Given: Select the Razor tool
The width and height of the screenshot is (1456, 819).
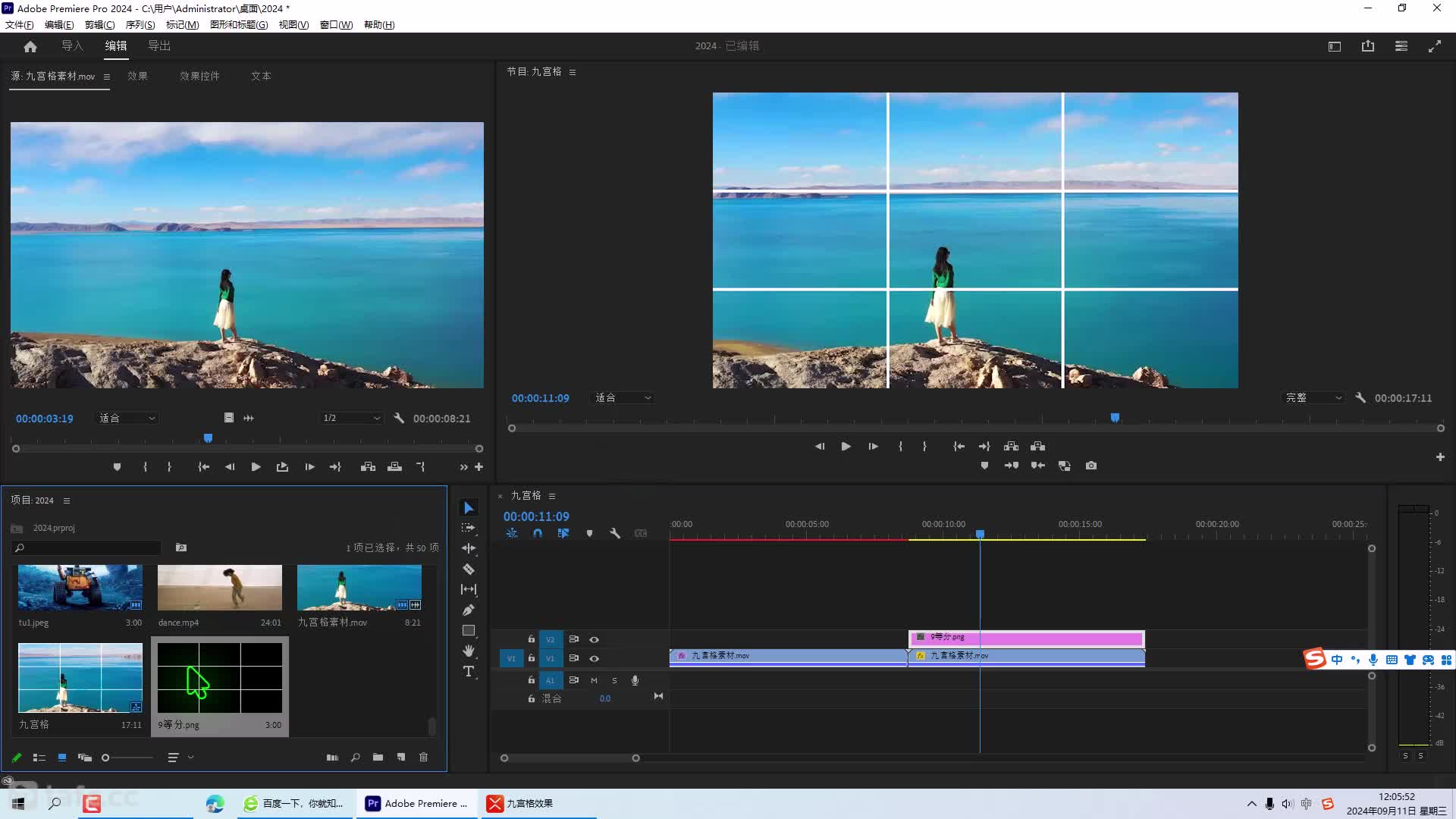Looking at the screenshot, I should tap(469, 569).
